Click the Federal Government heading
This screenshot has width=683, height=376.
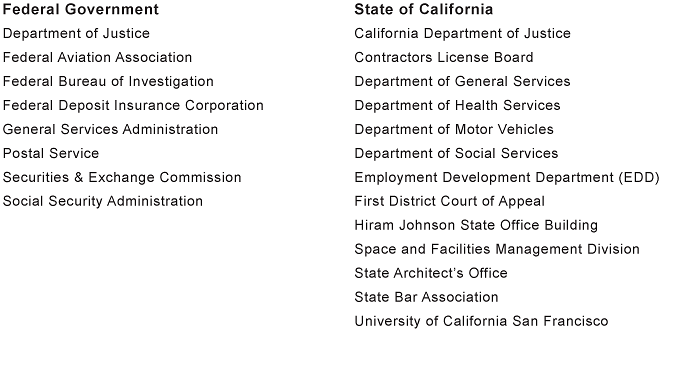click(x=81, y=10)
